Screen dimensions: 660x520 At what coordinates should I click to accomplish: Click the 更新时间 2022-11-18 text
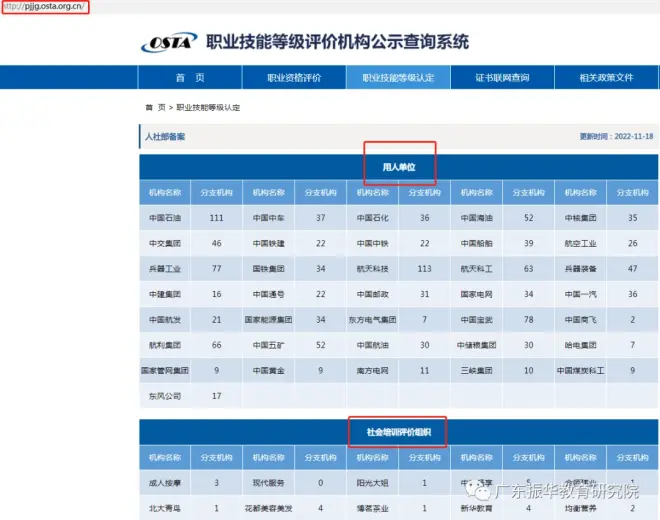(x=616, y=136)
